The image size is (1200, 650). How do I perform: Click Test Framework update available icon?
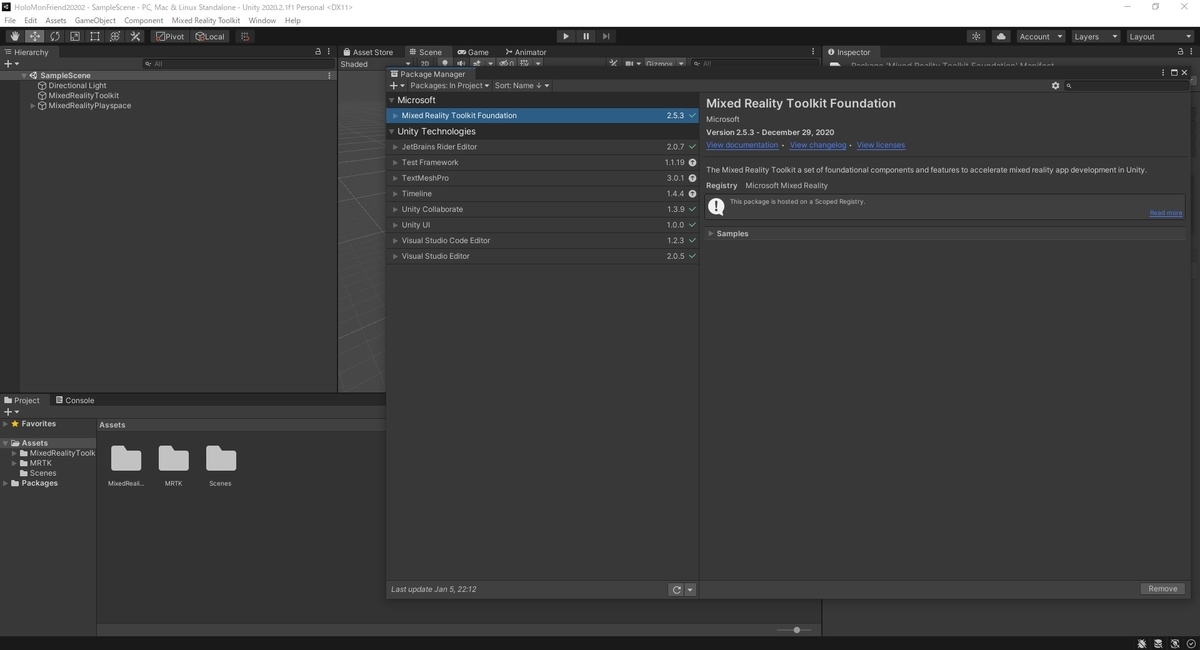point(692,162)
